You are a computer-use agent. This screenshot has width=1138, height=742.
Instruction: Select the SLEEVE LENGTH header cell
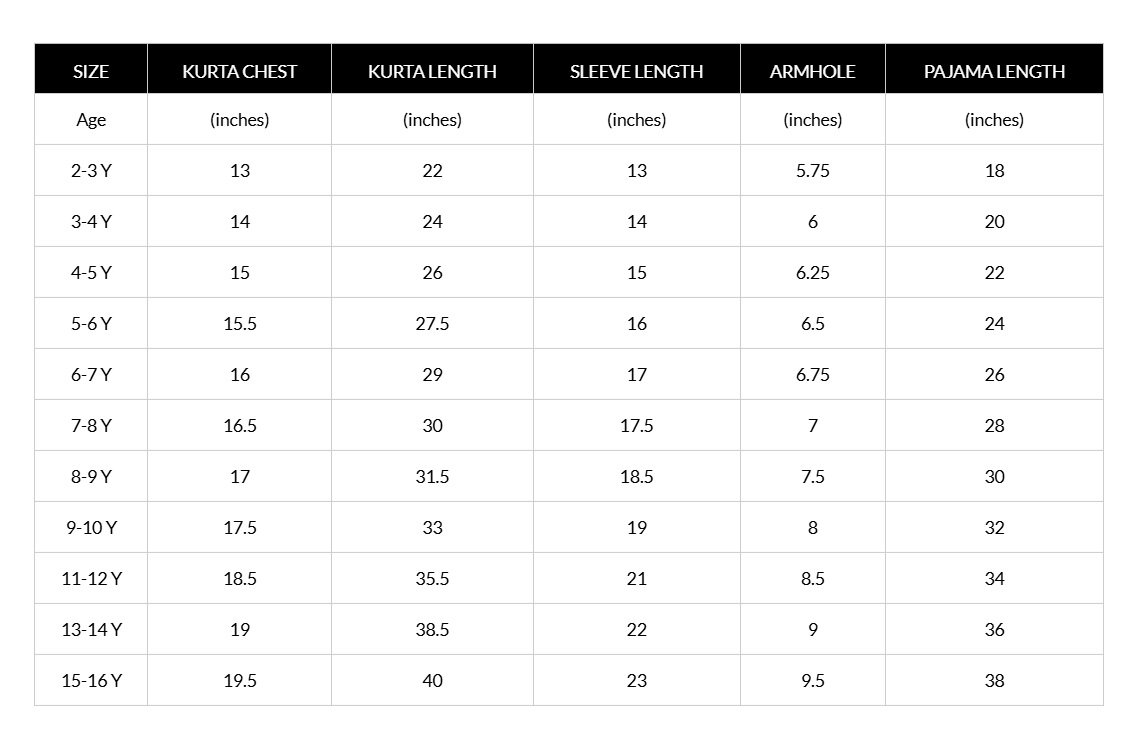(636, 71)
